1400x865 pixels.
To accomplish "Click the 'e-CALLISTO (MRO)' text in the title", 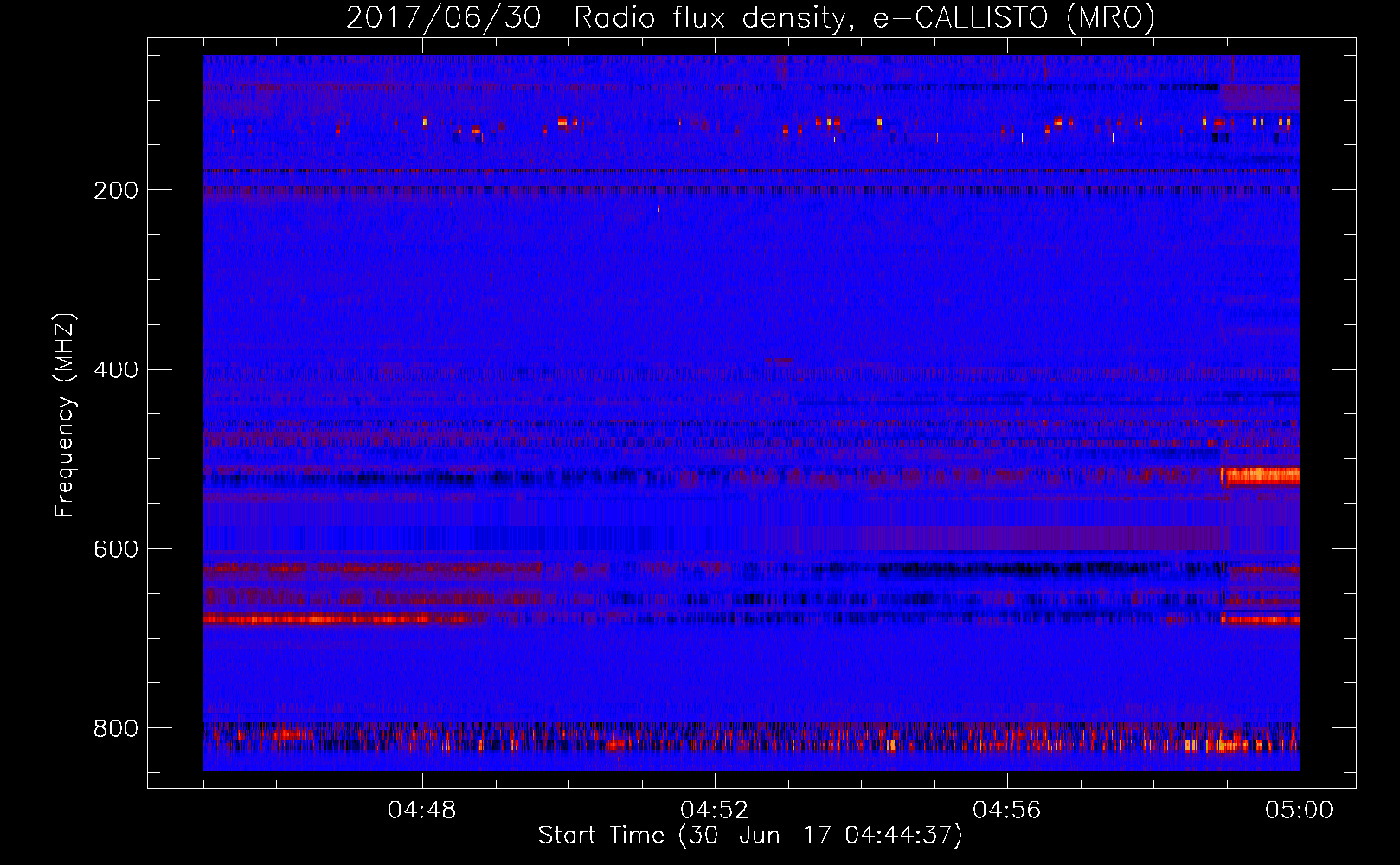I will [1013, 17].
